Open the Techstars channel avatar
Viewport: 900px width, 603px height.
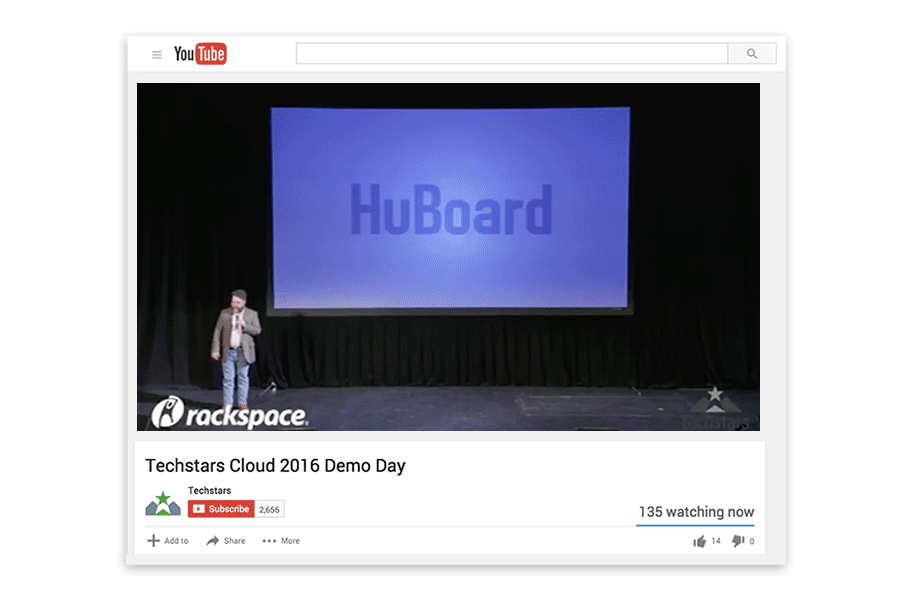coord(163,503)
